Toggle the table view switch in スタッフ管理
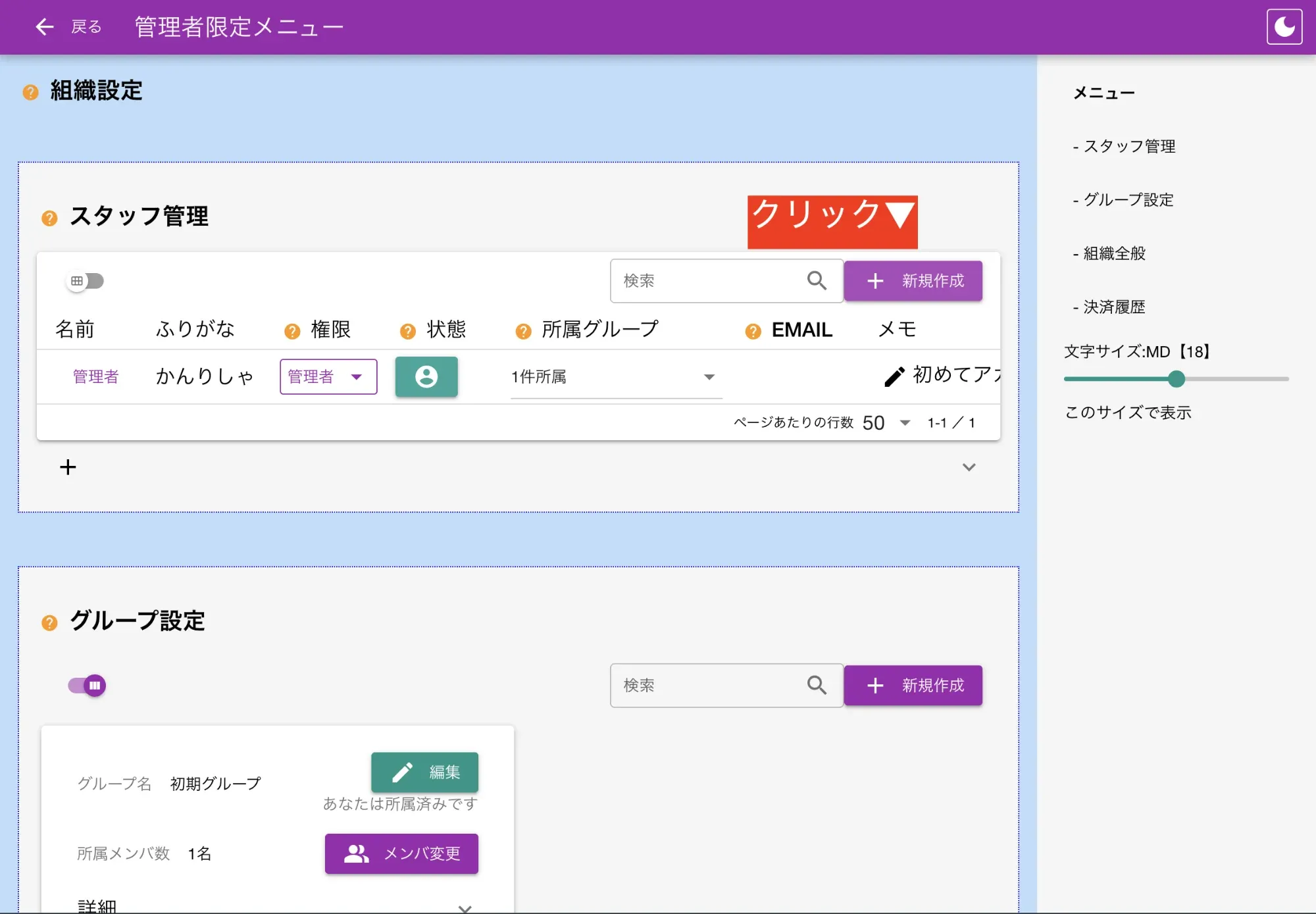 86,281
